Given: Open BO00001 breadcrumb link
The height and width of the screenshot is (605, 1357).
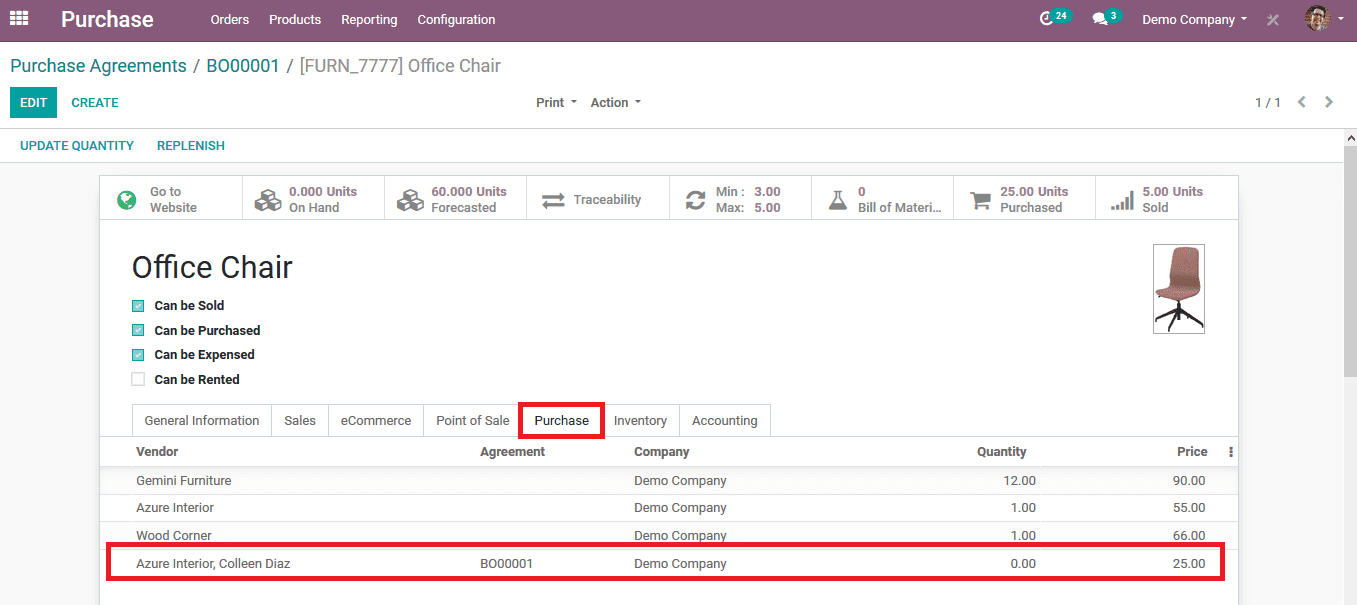Looking at the screenshot, I should tap(243, 66).
